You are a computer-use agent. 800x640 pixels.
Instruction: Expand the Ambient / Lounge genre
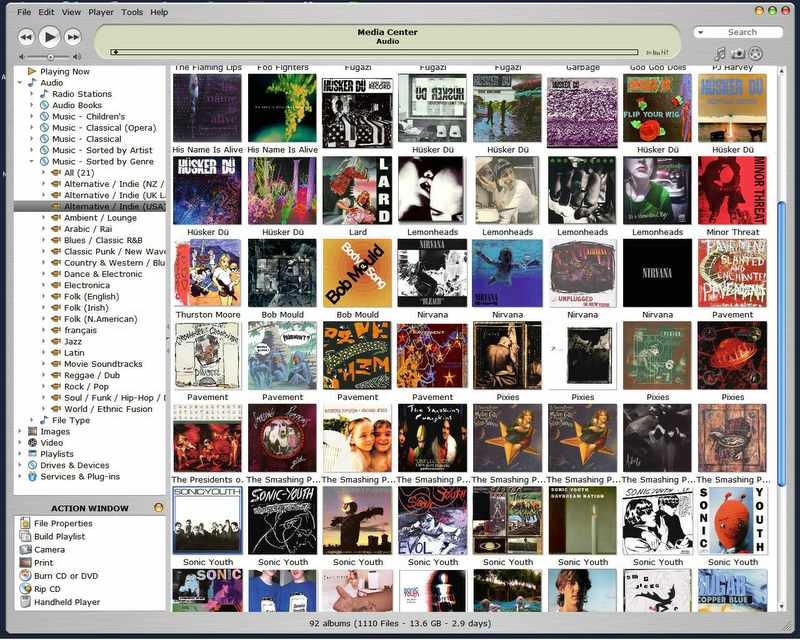click(44, 217)
